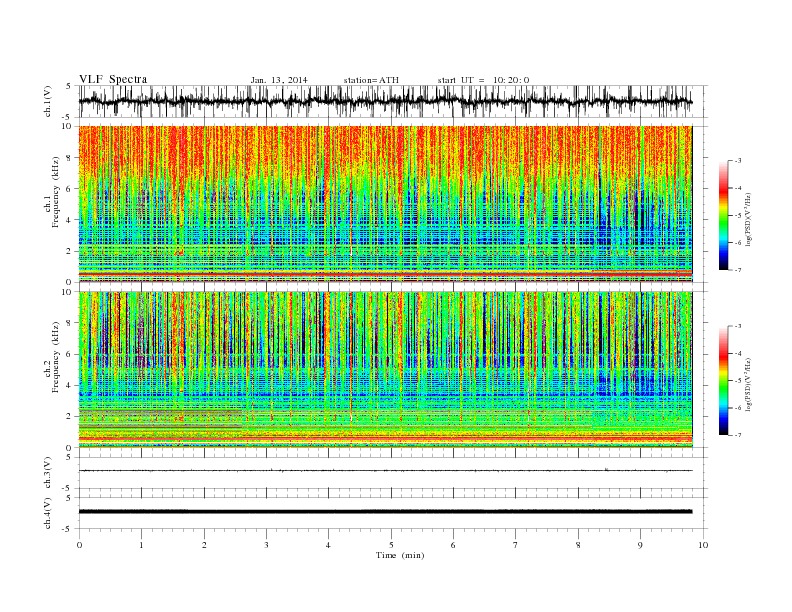792x612 pixels.
Task: Click the ch.1 voltage waveform trace panel
Action: click(x=392, y=101)
